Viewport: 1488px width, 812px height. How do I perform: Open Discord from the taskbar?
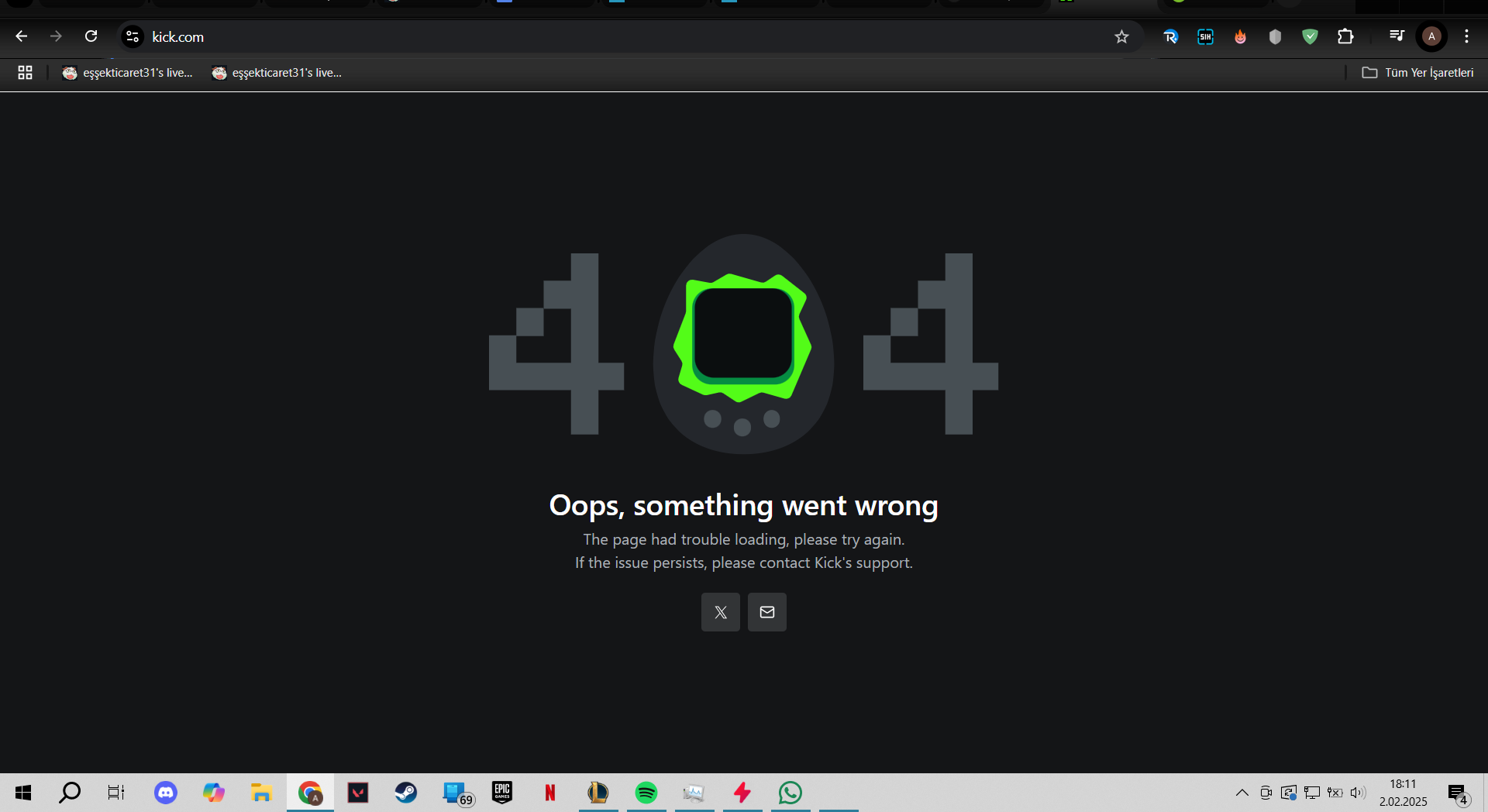tap(165, 792)
